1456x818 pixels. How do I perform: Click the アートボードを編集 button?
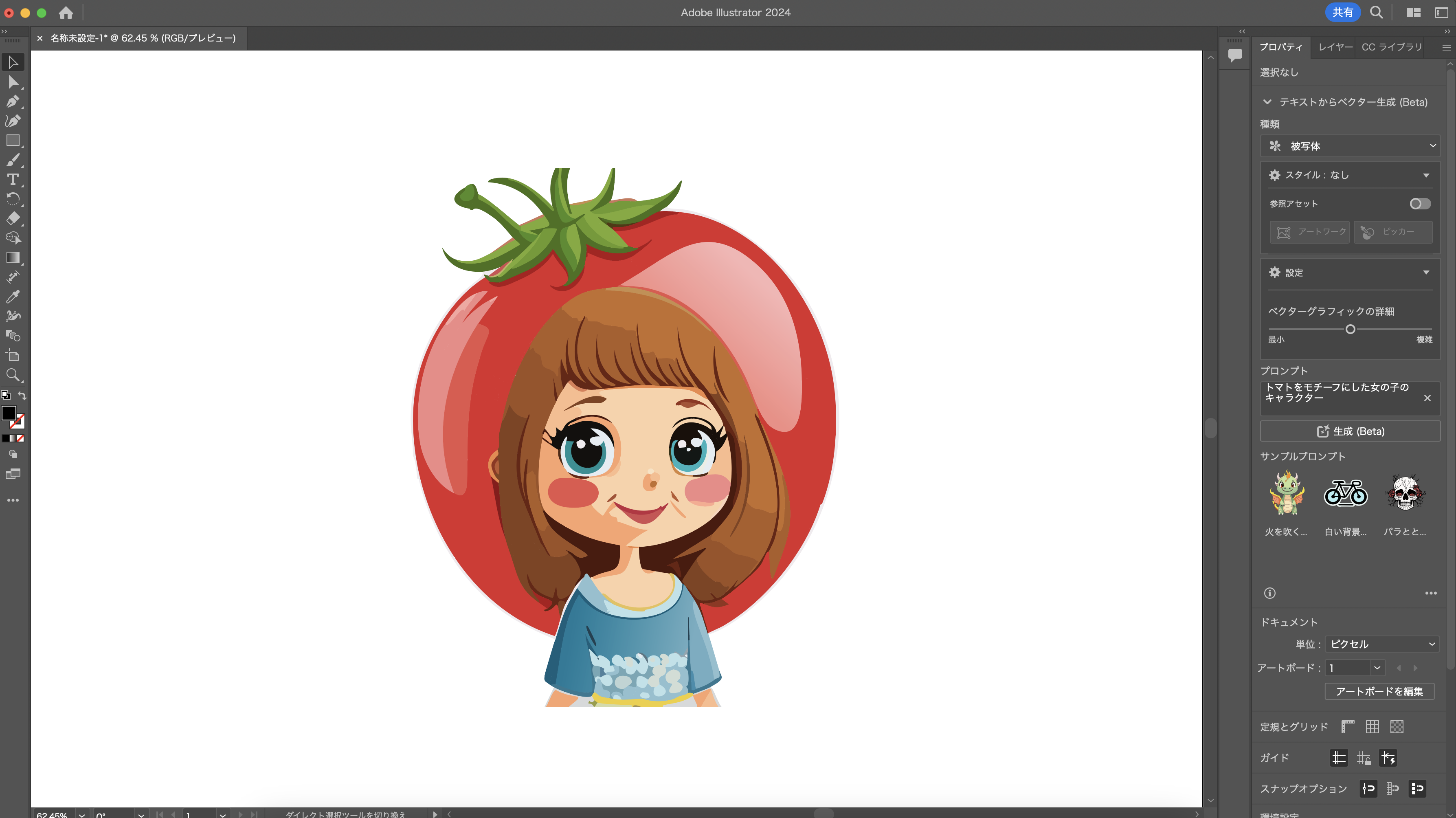tap(1379, 691)
